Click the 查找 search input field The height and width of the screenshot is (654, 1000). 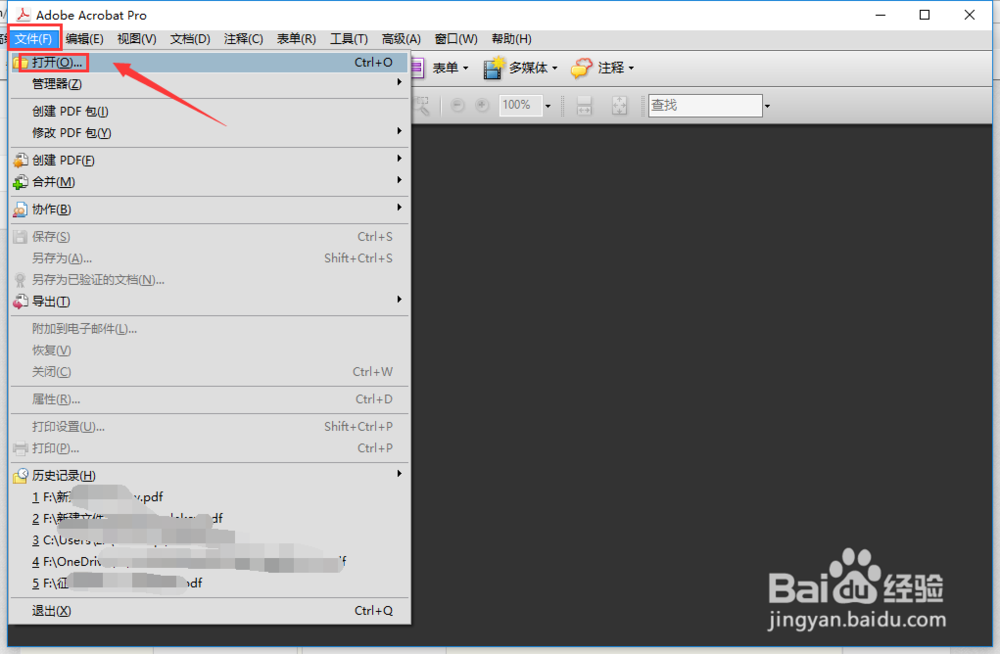705,105
